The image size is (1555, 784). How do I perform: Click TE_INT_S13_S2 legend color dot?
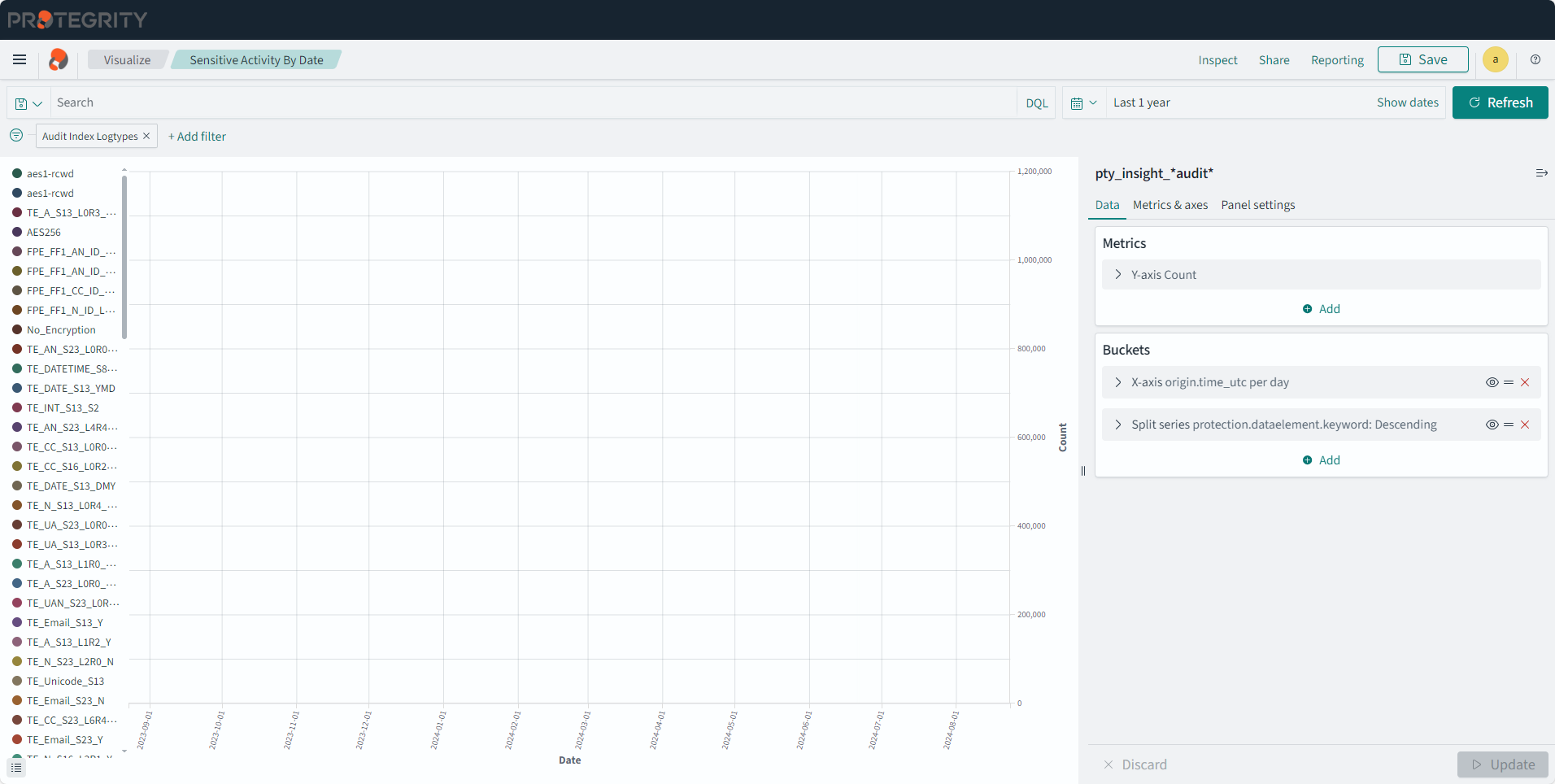pyautogui.click(x=17, y=407)
